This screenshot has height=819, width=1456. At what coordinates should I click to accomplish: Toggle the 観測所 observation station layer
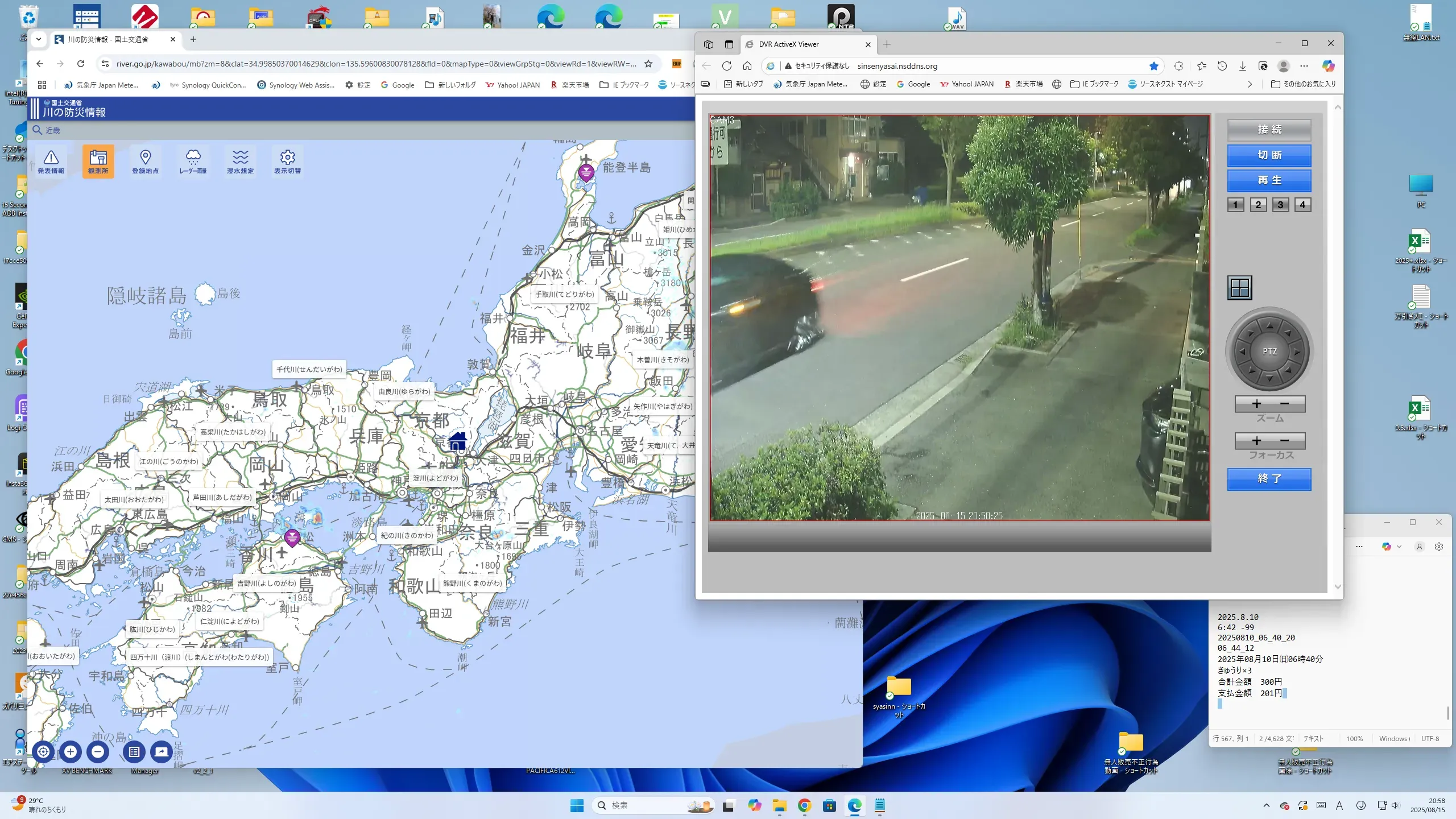[x=98, y=161]
